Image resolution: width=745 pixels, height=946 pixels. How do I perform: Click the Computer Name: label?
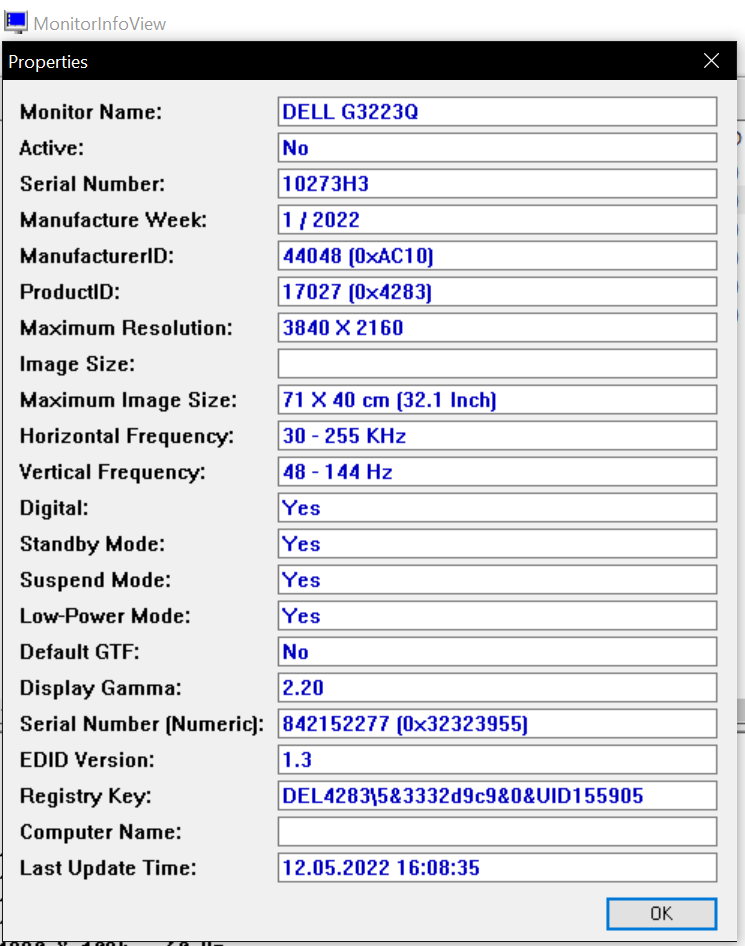(x=101, y=832)
